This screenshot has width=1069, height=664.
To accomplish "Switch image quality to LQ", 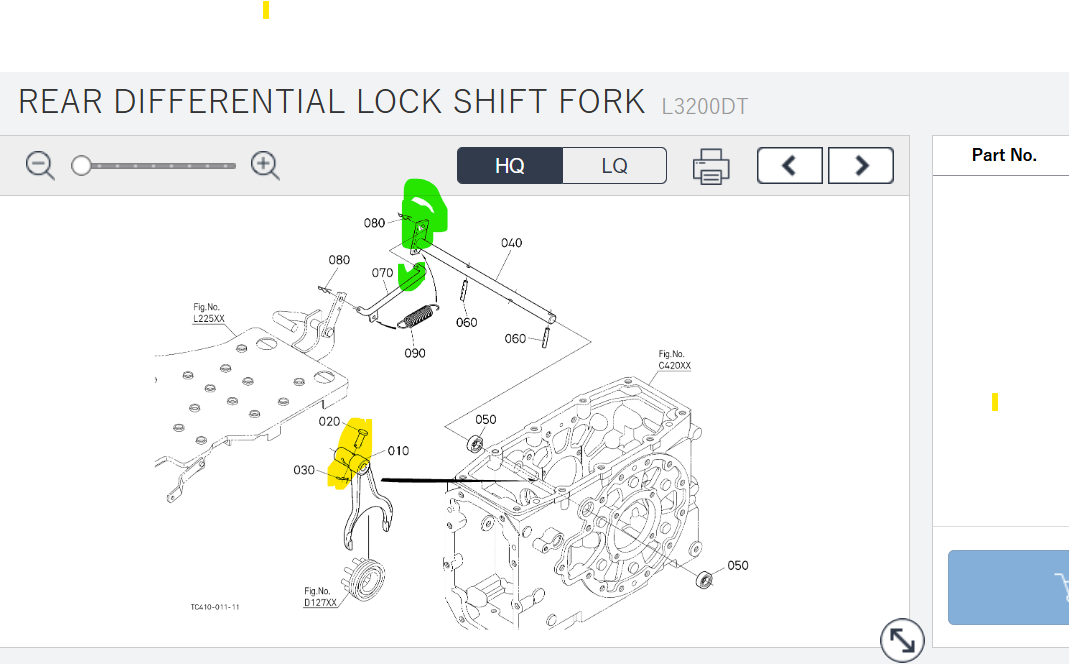I will pyautogui.click(x=614, y=166).
